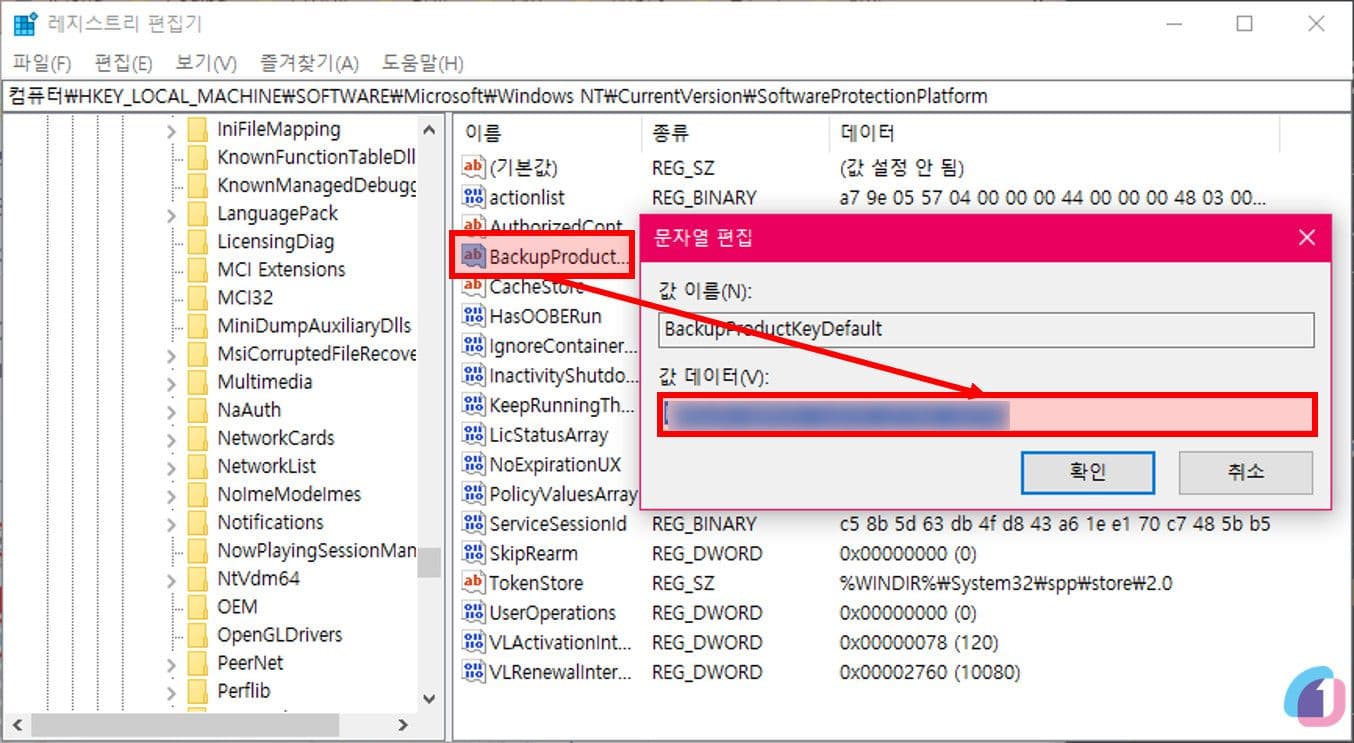Click the 값 이름 field showing BackupProductKeyDefault
This screenshot has height=743, width=1354.
[x=987, y=329]
